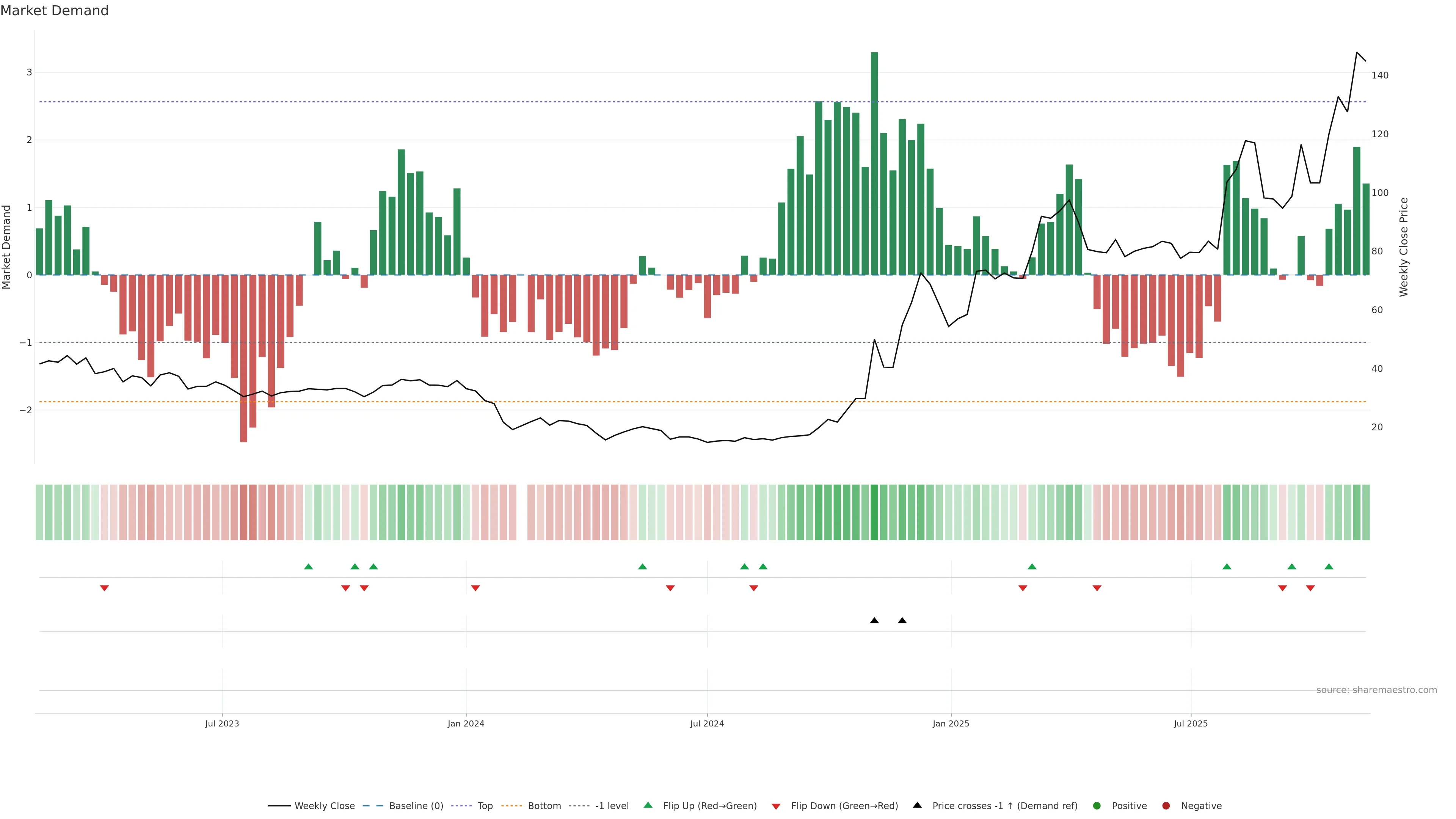This screenshot has width=1456, height=819.
Task: Click the Jul 2024 x-axis label
Action: tap(707, 723)
